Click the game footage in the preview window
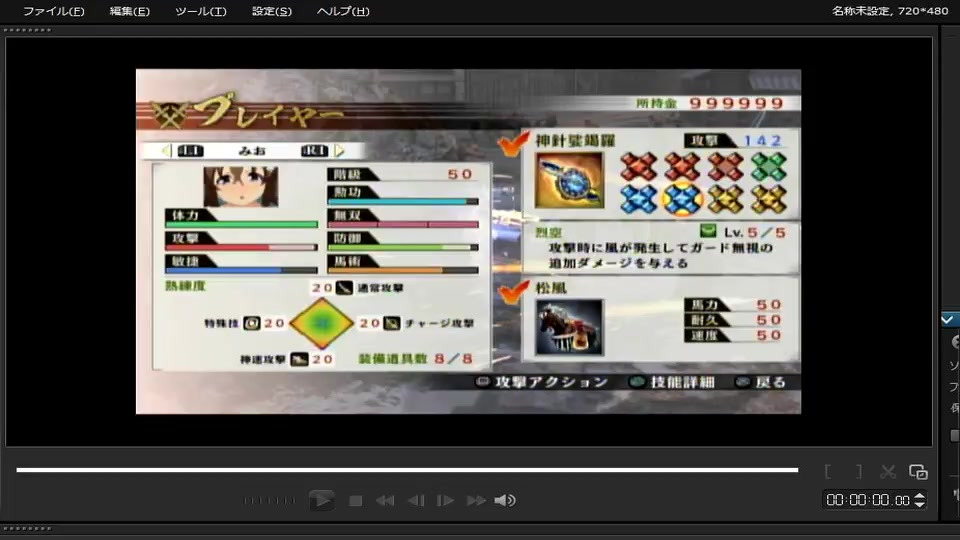The width and height of the screenshot is (960, 540). click(468, 242)
